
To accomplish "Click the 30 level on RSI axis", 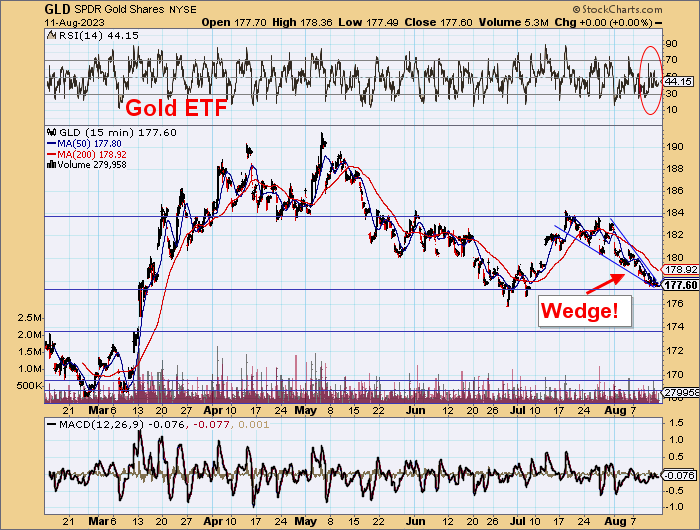I will (x=671, y=94).
